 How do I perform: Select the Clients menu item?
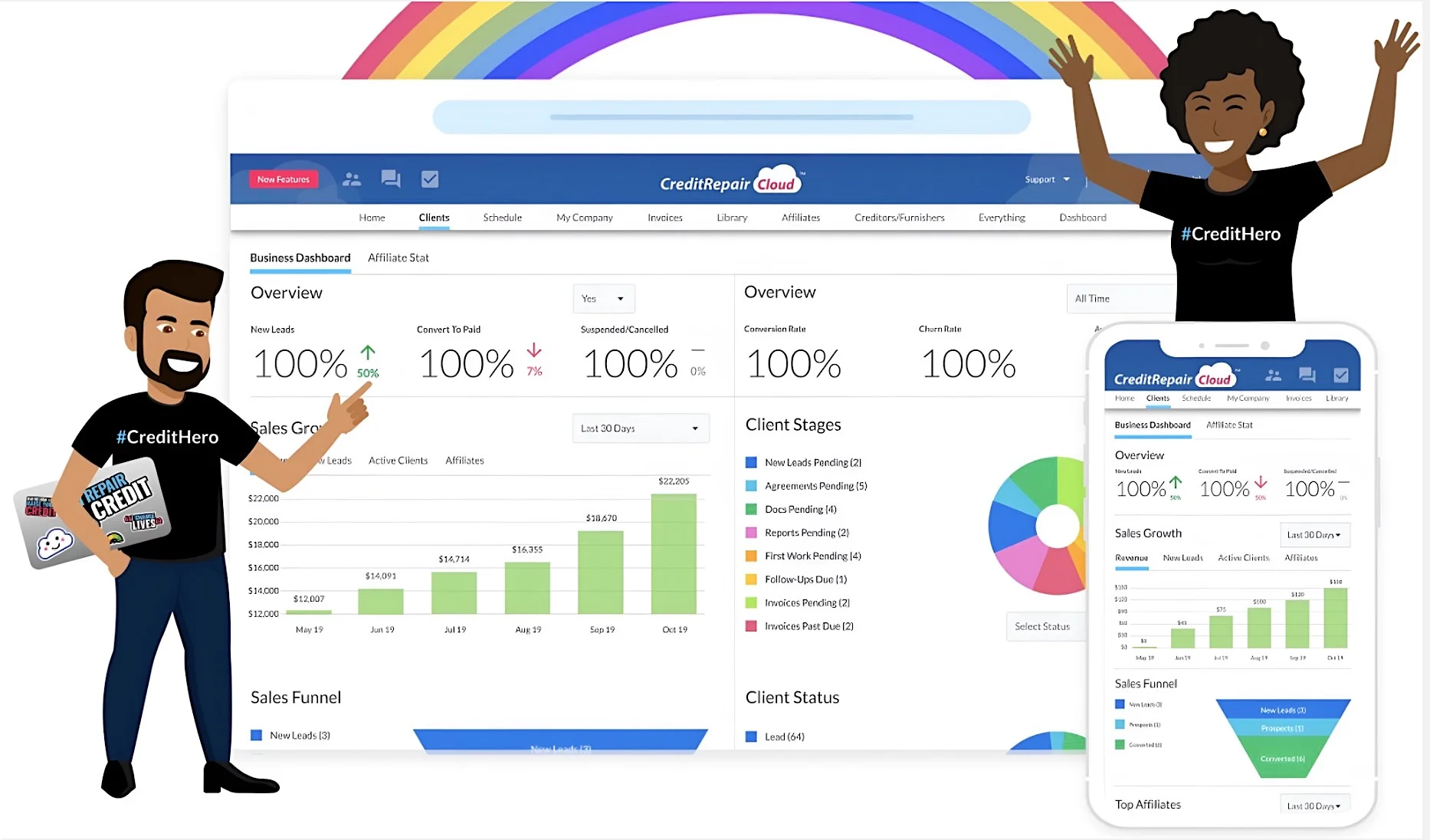point(434,218)
